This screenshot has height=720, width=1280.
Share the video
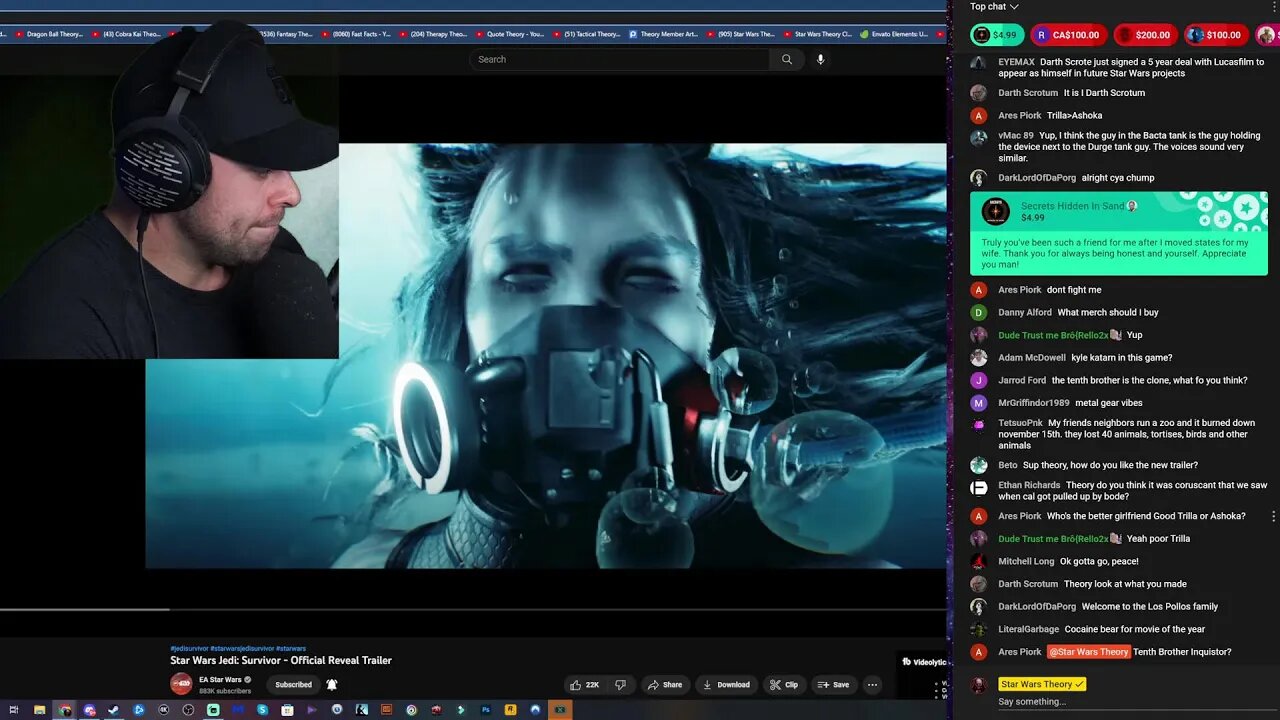point(665,685)
